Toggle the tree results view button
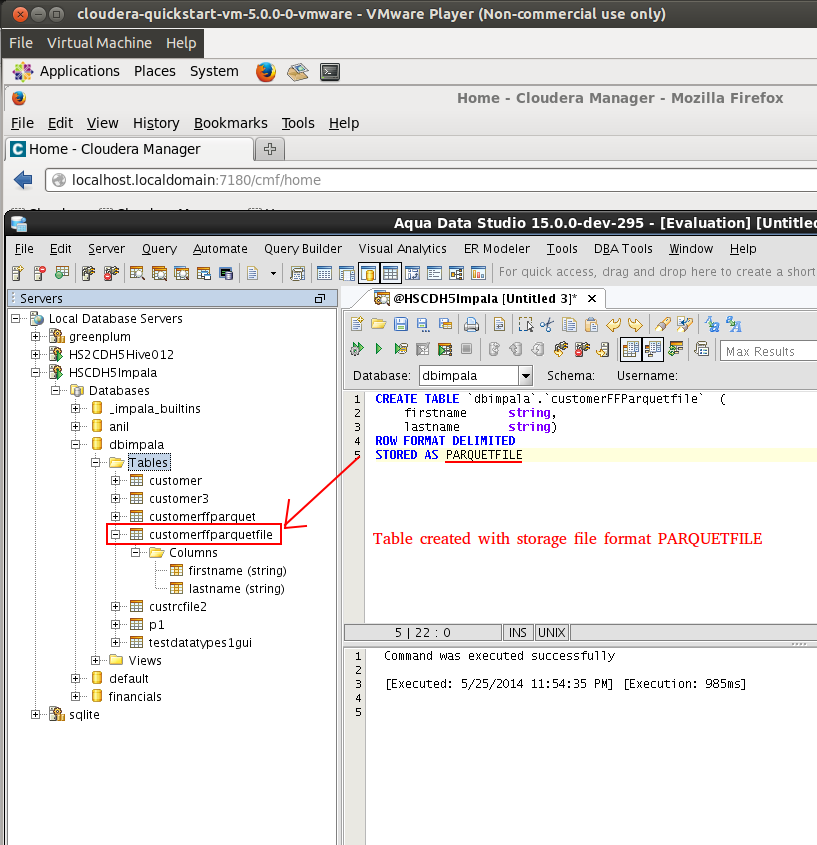The height and width of the screenshot is (845, 817). click(653, 350)
